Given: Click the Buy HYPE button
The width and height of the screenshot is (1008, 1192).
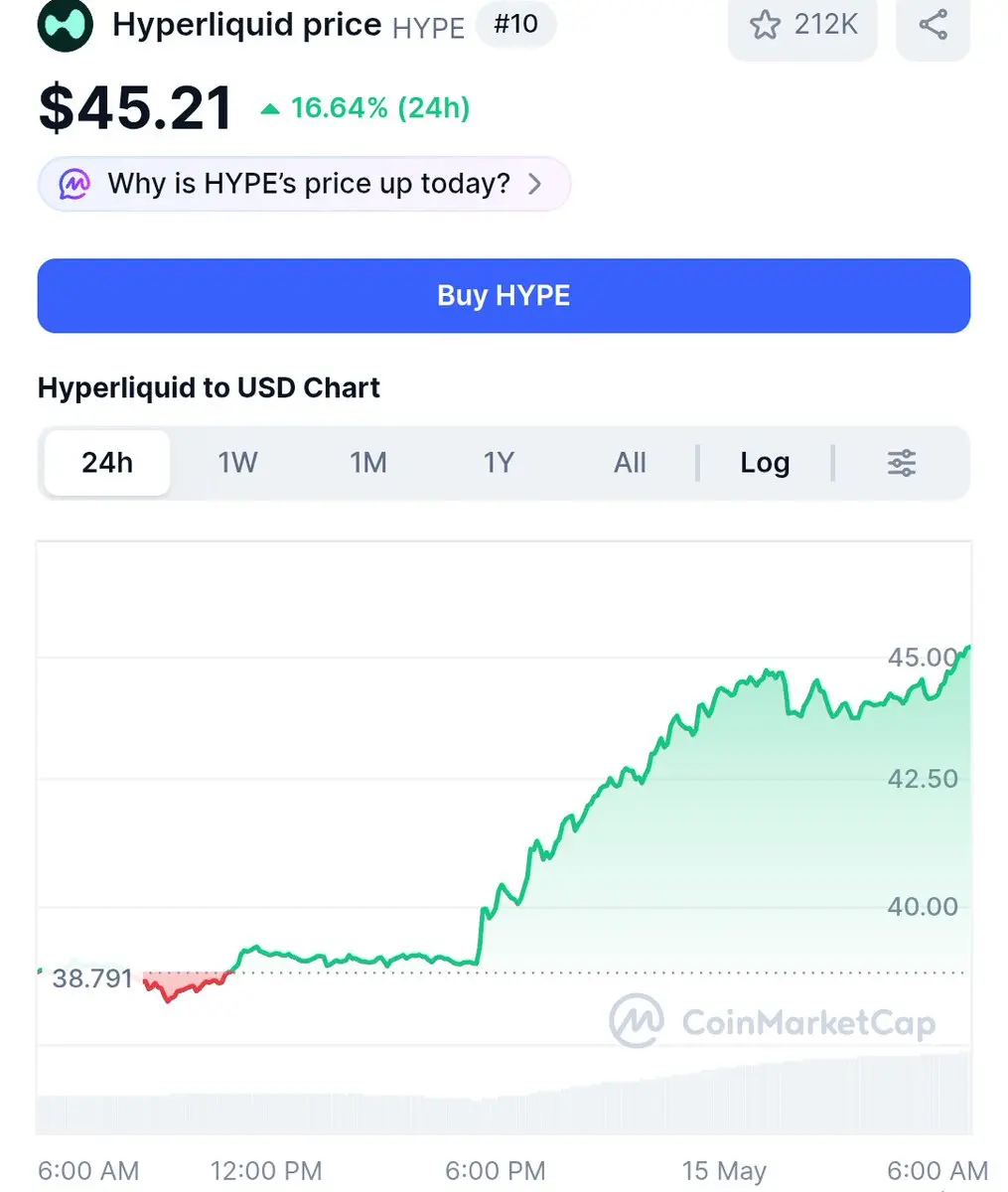Looking at the screenshot, I should [504, 296].
